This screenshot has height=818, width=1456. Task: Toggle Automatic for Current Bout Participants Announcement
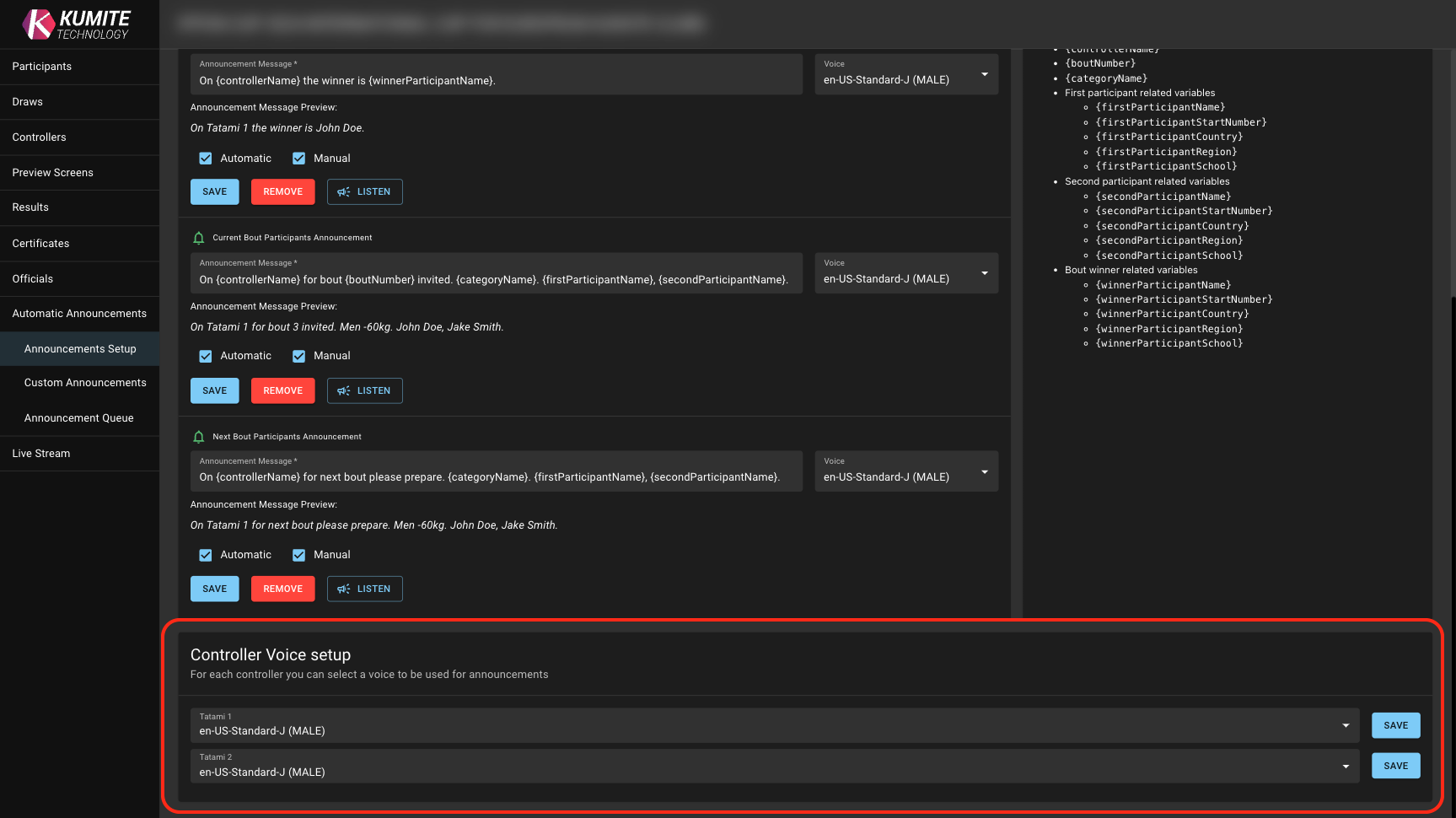click(206, 357)
